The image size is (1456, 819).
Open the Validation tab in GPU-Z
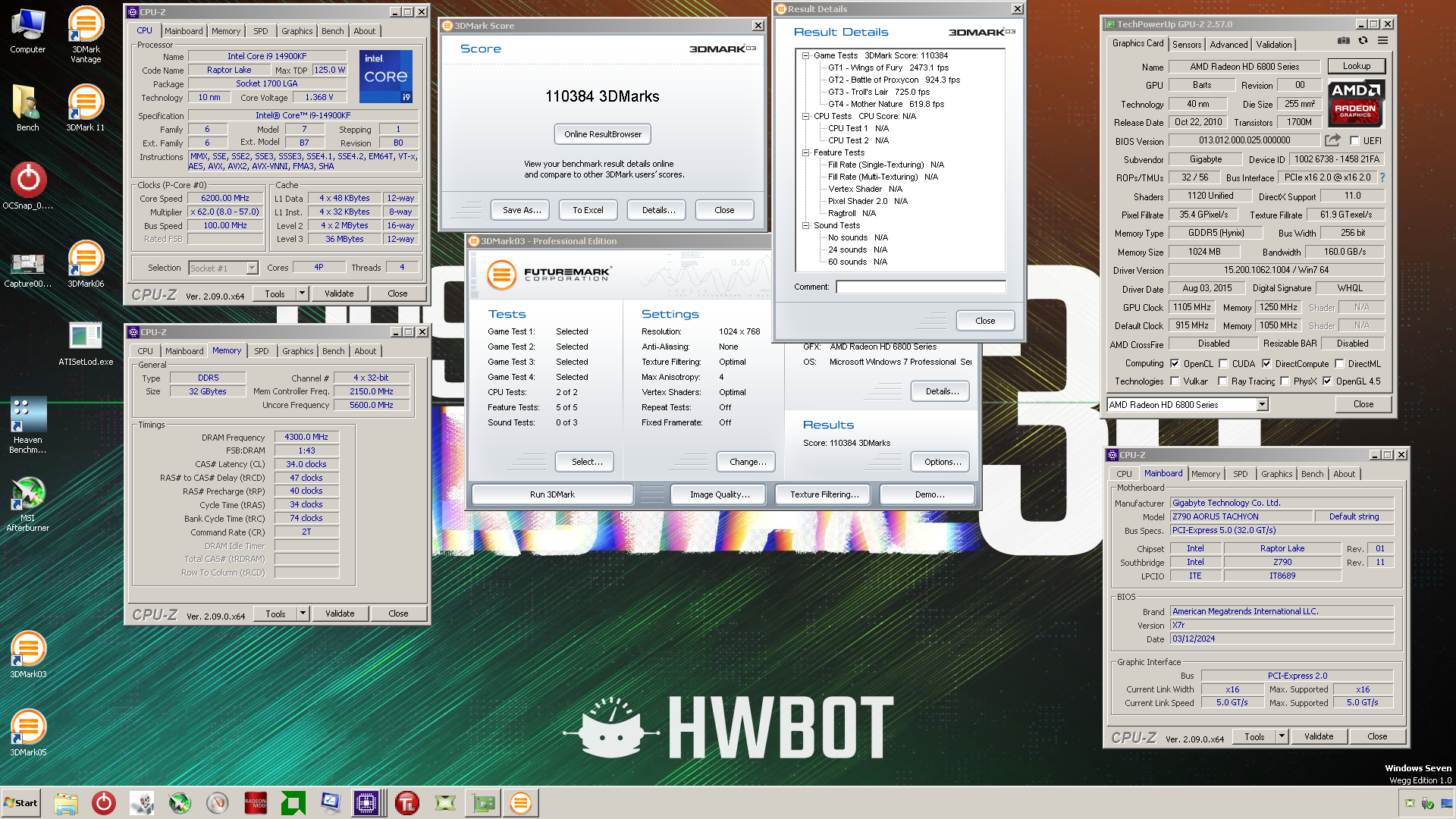click(x=1273, y=45)
